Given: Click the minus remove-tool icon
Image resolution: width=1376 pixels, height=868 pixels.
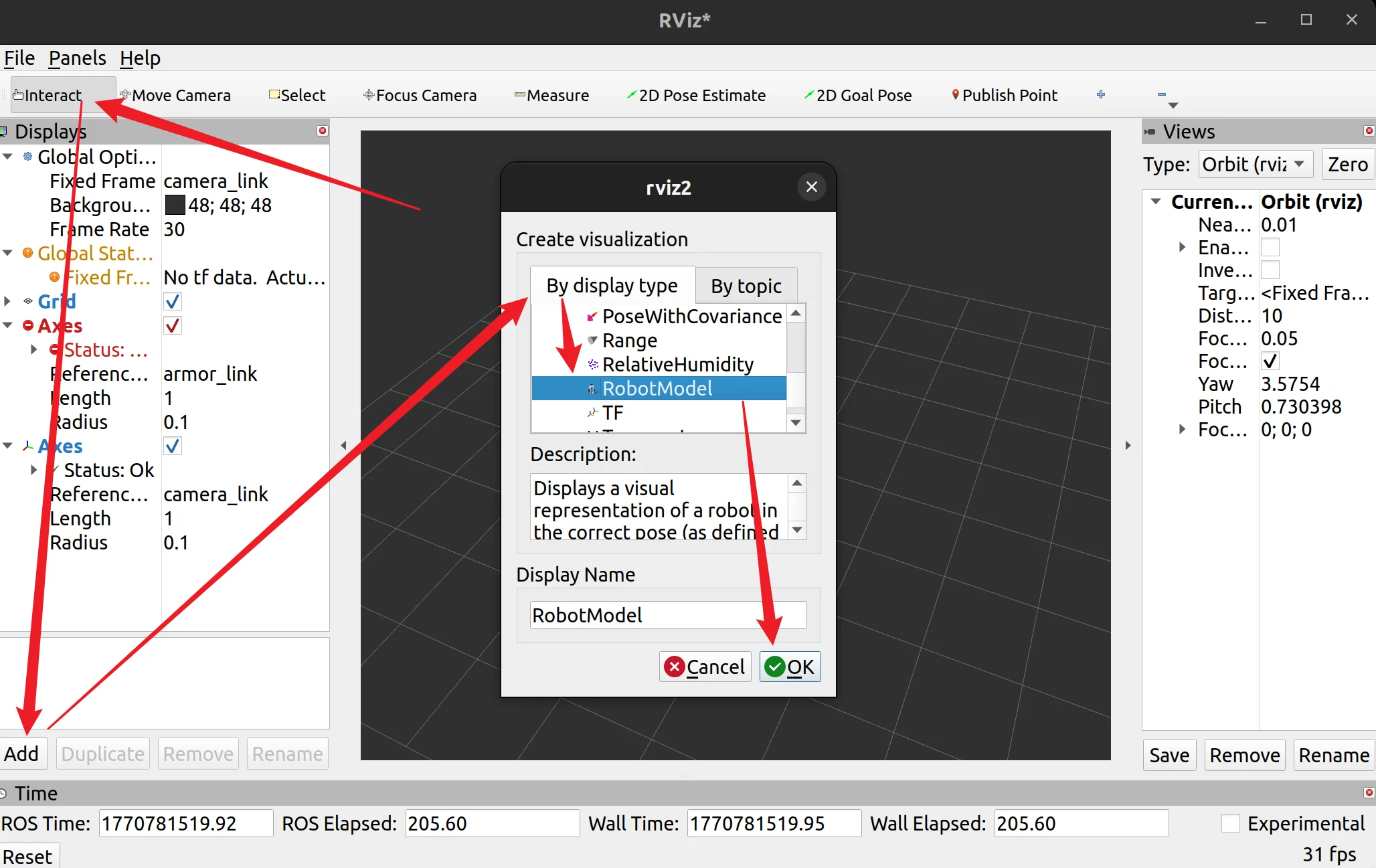Looking at the screenshot, I should point(1162,94).
